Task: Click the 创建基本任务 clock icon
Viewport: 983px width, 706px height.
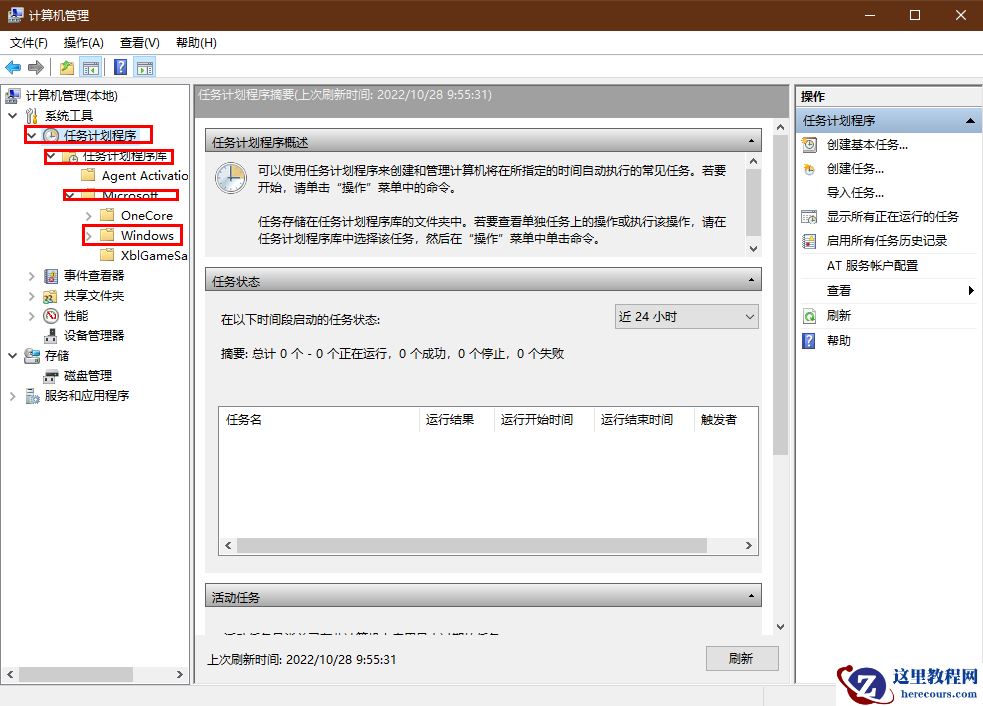Action: click(x=809, y=144)
